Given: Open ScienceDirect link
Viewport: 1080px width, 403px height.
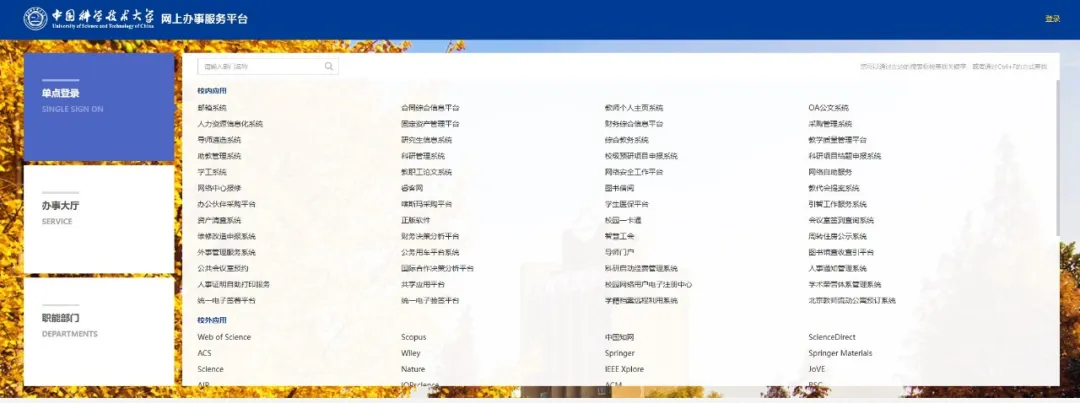Looking at the screenshot, I should click(x=832, y=338).
